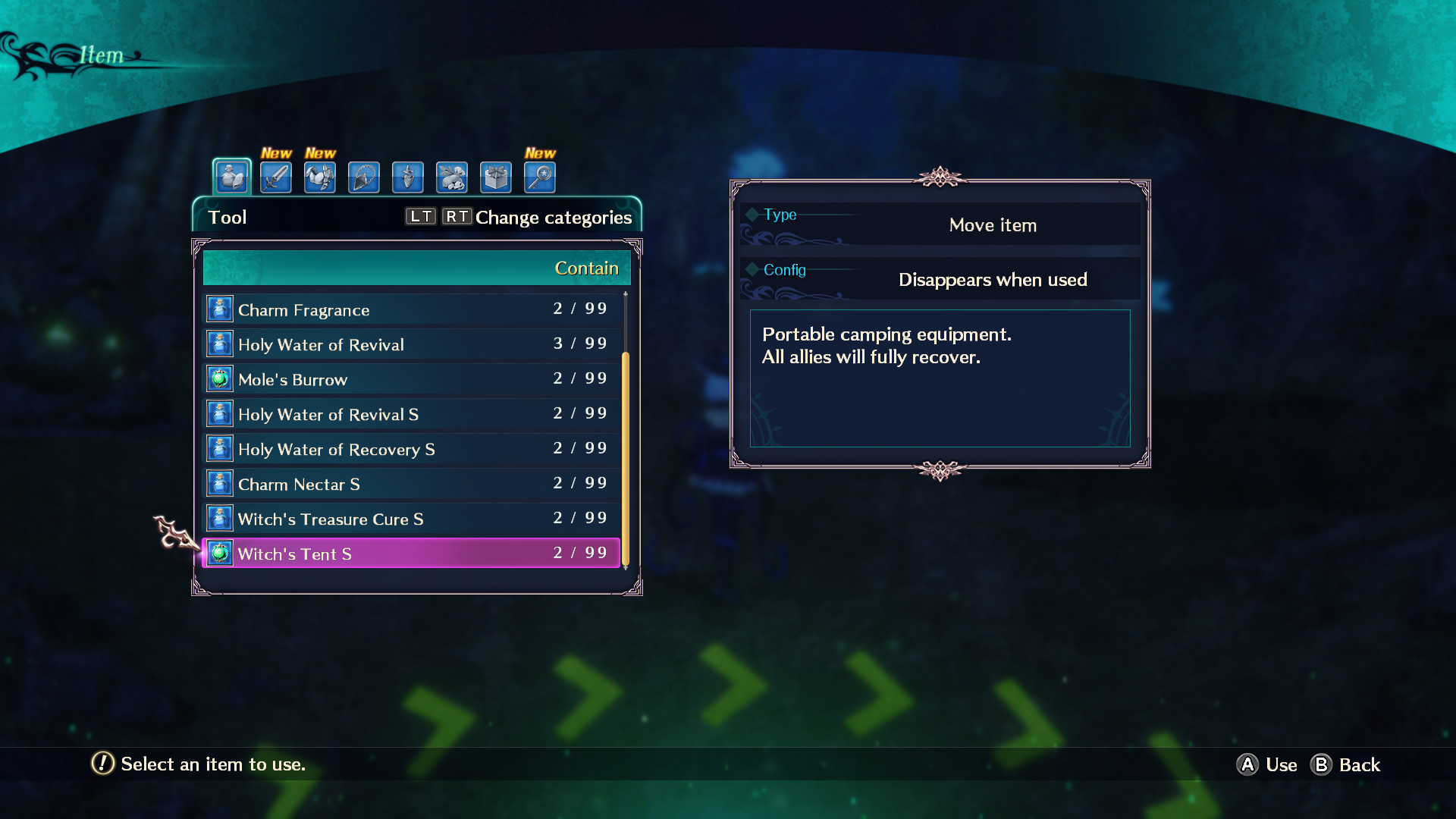
Task: Click the bow/ranged weapon icon
Action: [407, 177]
